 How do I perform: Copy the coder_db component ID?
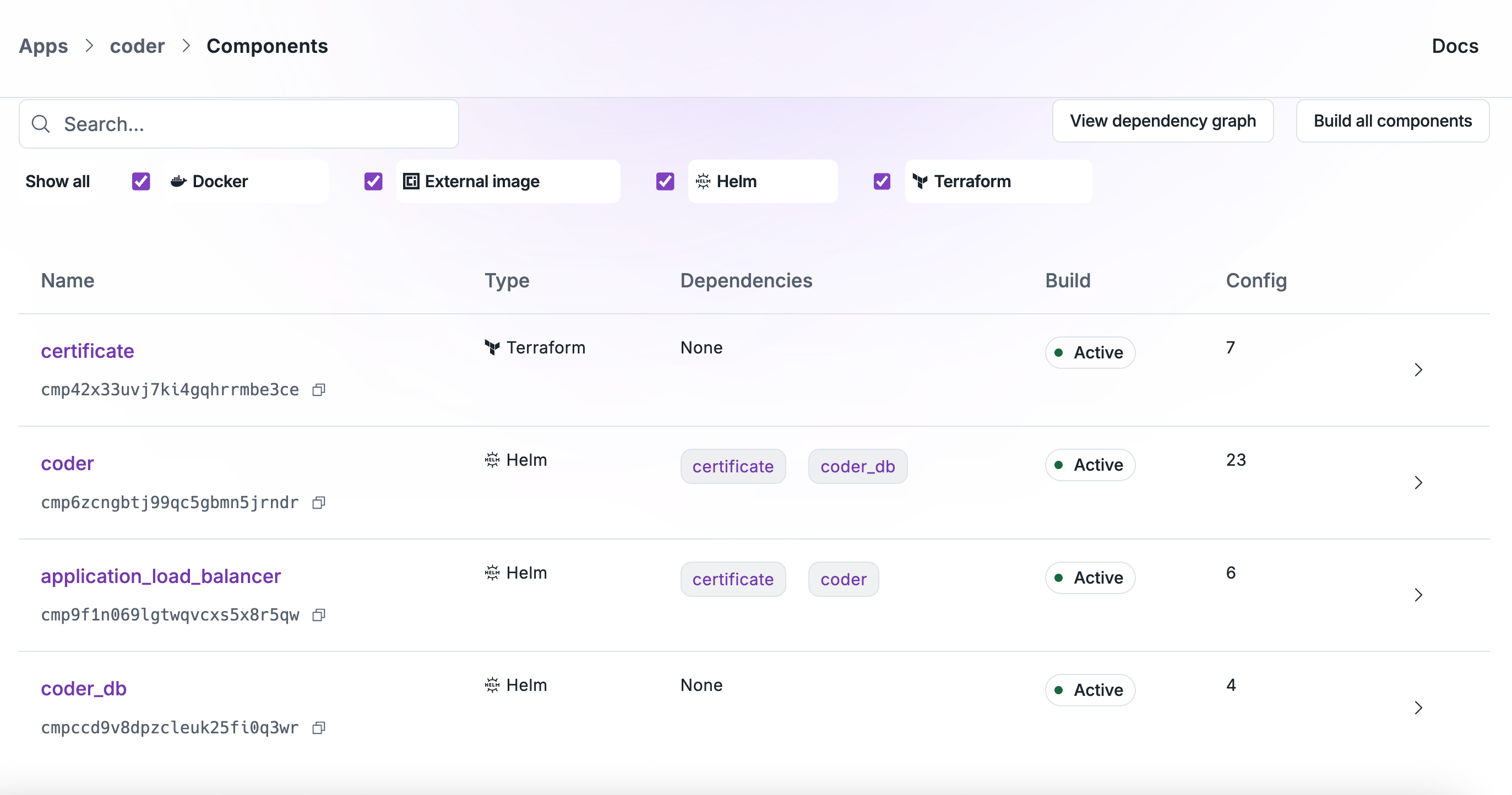click(319, 728)
